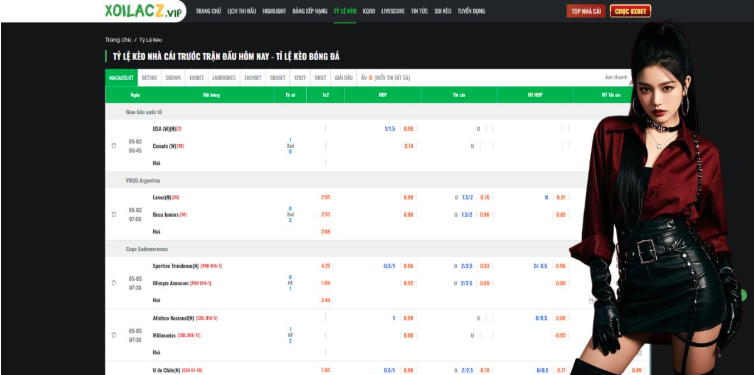
Task: Click Canada handicap odds 0.74
Action: pos(409,146)
